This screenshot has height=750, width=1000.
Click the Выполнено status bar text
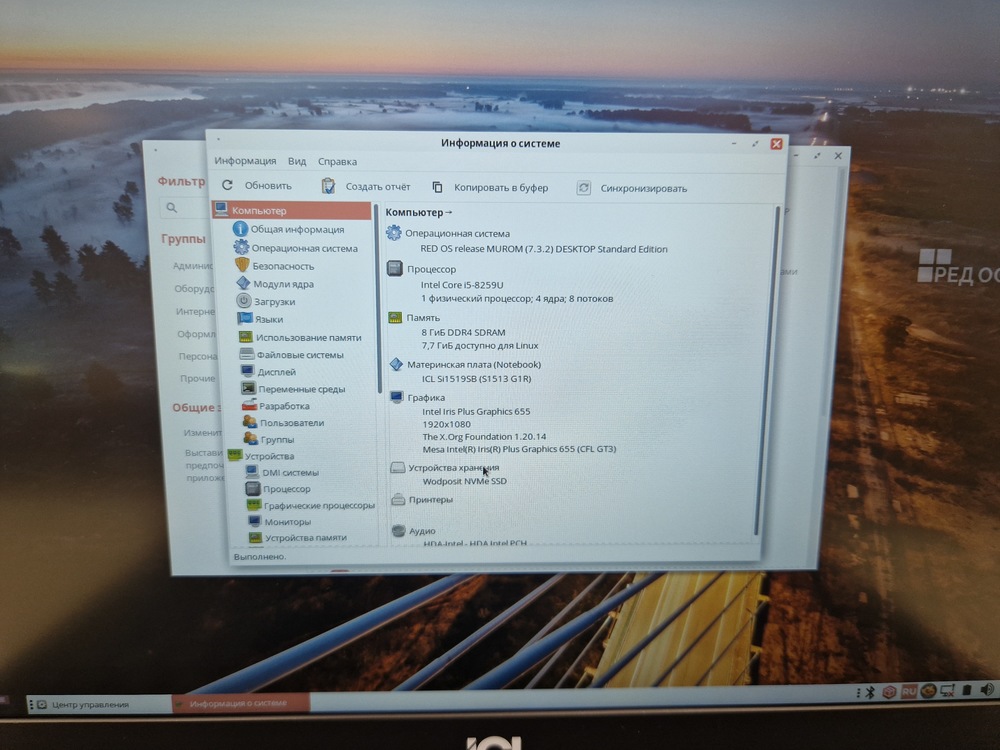pos(260,557)
